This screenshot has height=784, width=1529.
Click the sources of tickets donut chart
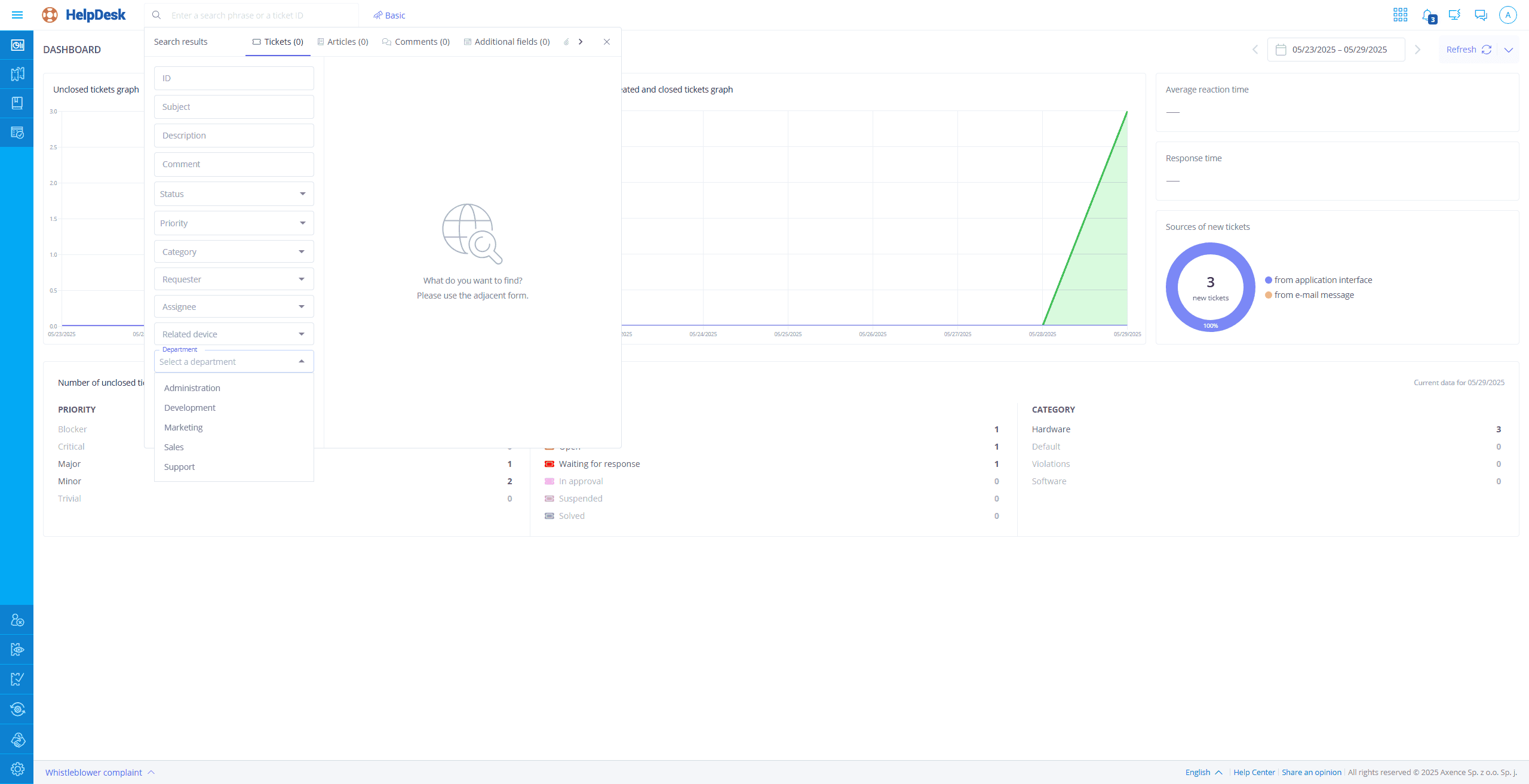point(1211,287)
